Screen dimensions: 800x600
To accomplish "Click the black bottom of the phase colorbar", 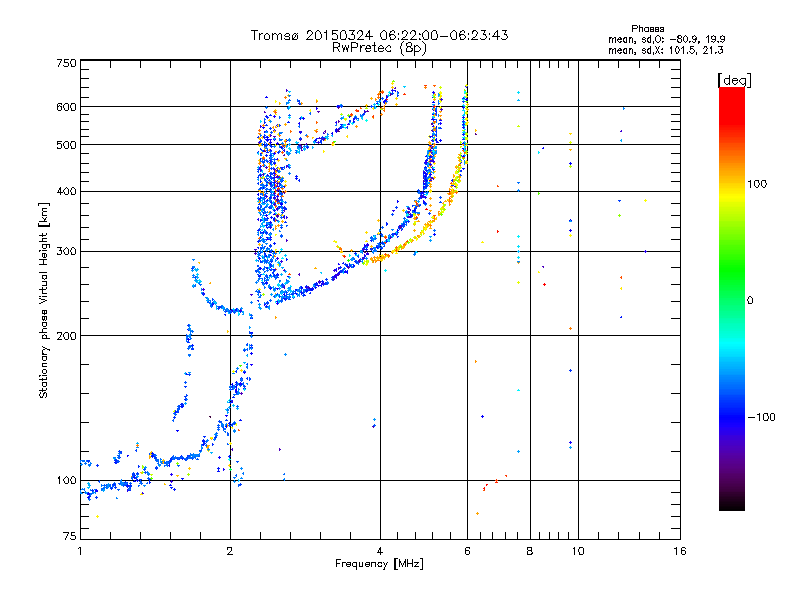I will (732, 503).
